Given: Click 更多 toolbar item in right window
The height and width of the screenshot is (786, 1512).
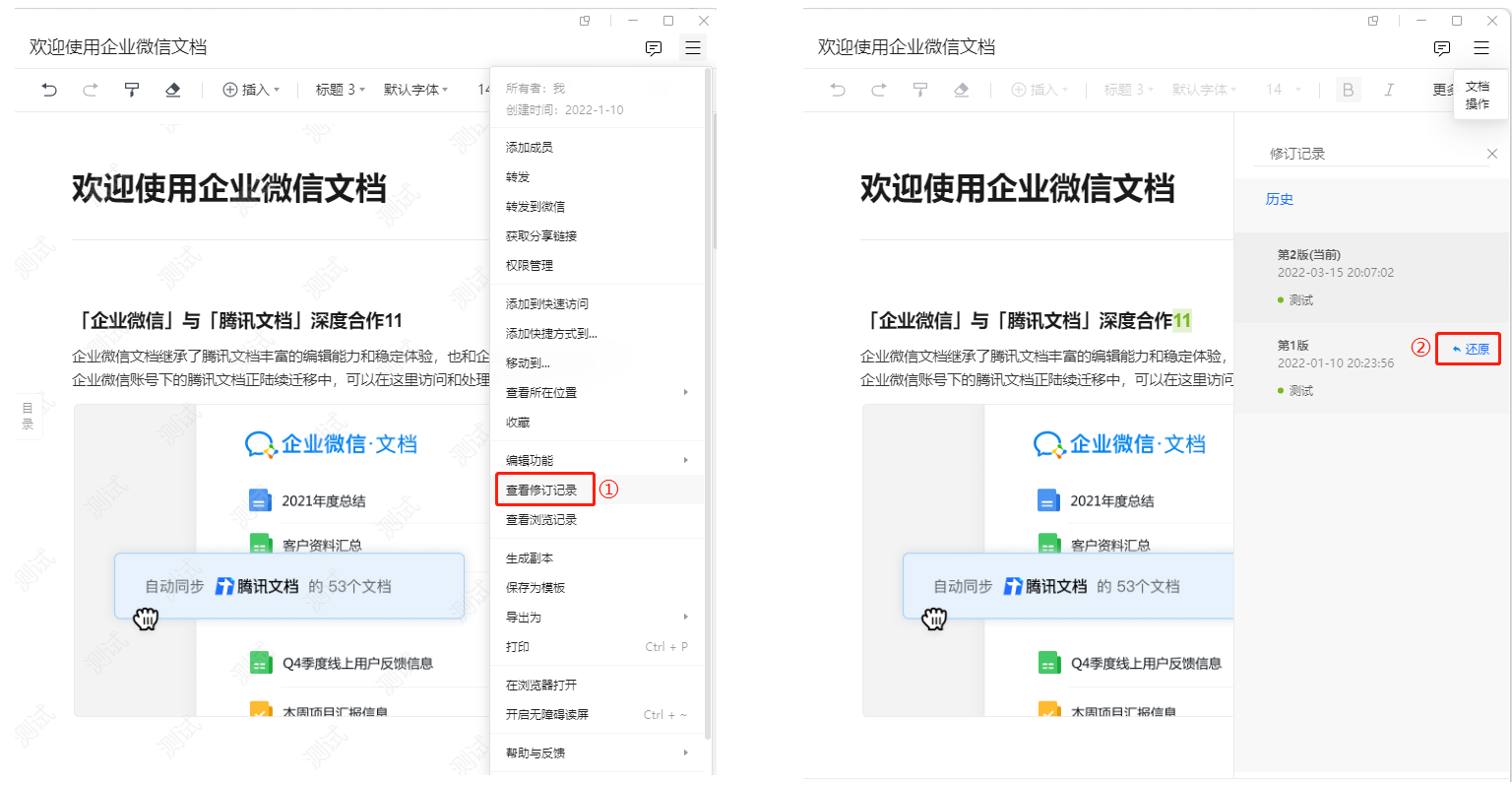Looking at the screenshot, I should [x=1442, y=90].
